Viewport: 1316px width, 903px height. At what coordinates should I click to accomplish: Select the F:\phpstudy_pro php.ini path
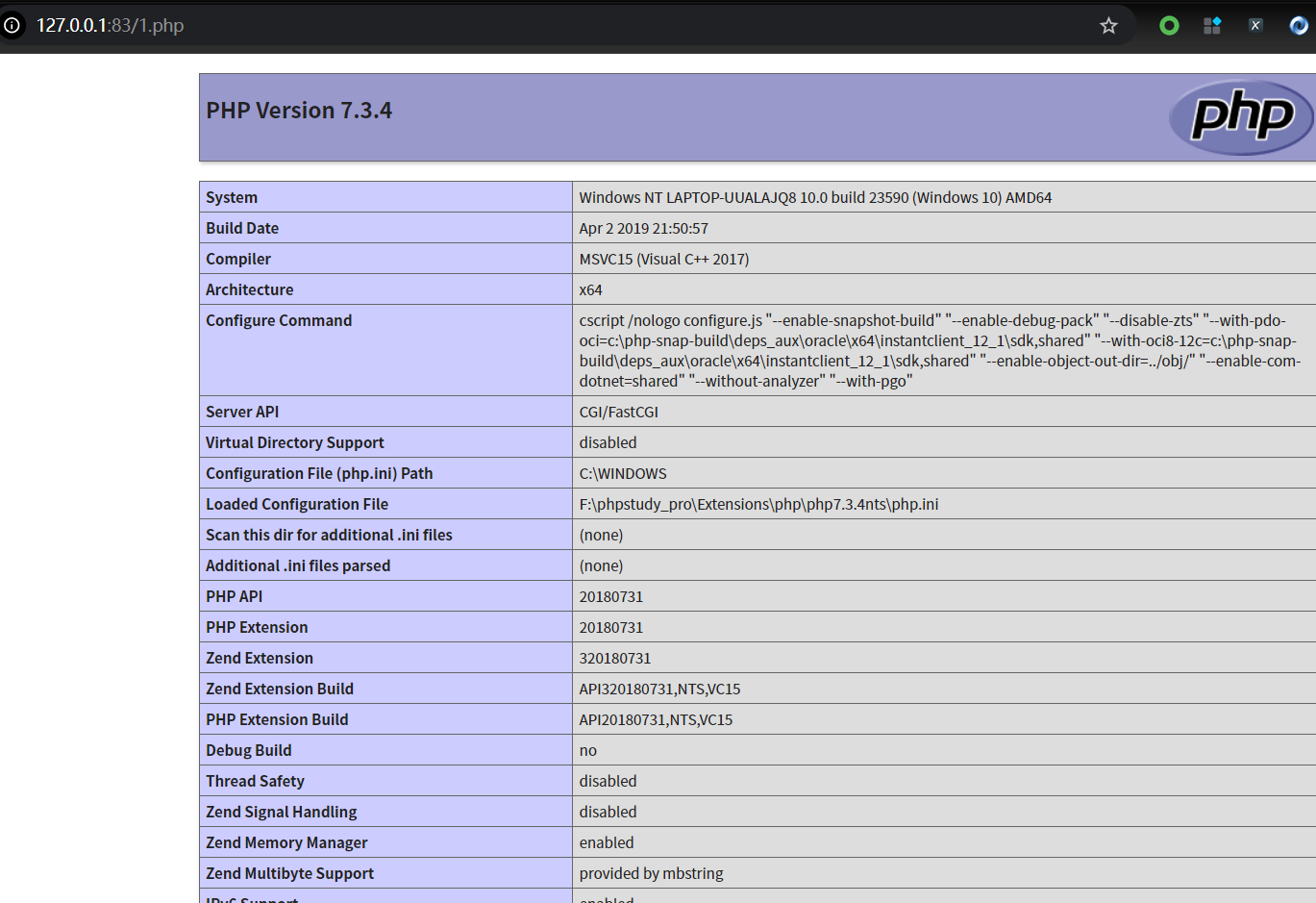(x=758, y=504)
